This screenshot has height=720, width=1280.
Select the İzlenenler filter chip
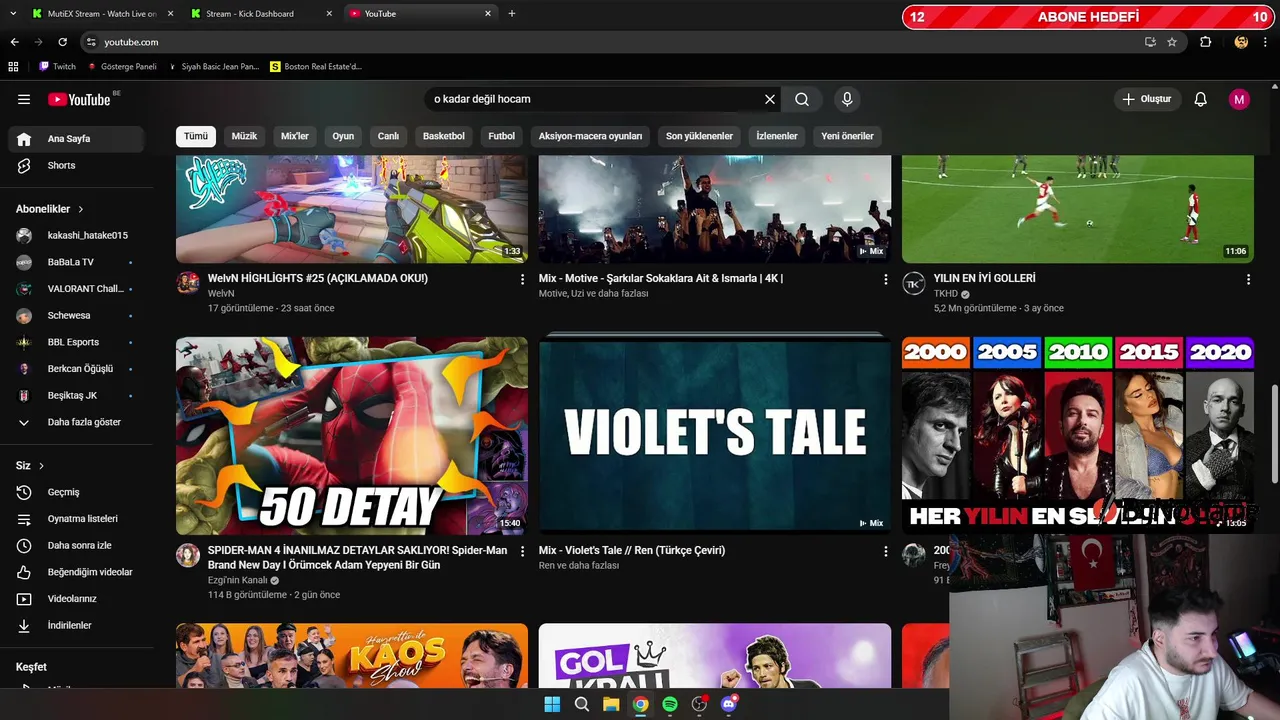(777, 136)
